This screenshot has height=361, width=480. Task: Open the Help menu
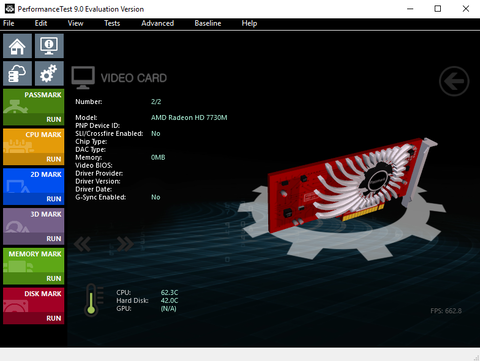coord(249,23)
